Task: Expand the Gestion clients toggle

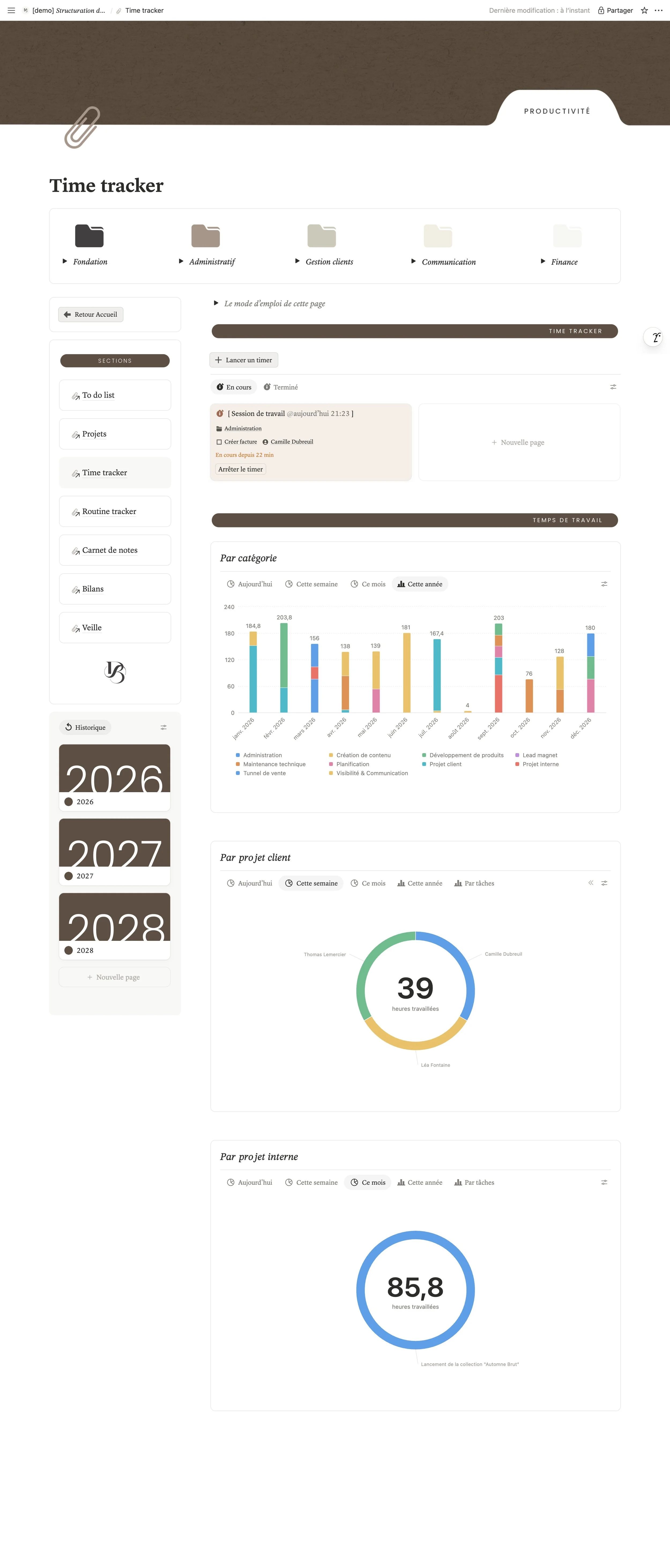Action: point(297,262)
